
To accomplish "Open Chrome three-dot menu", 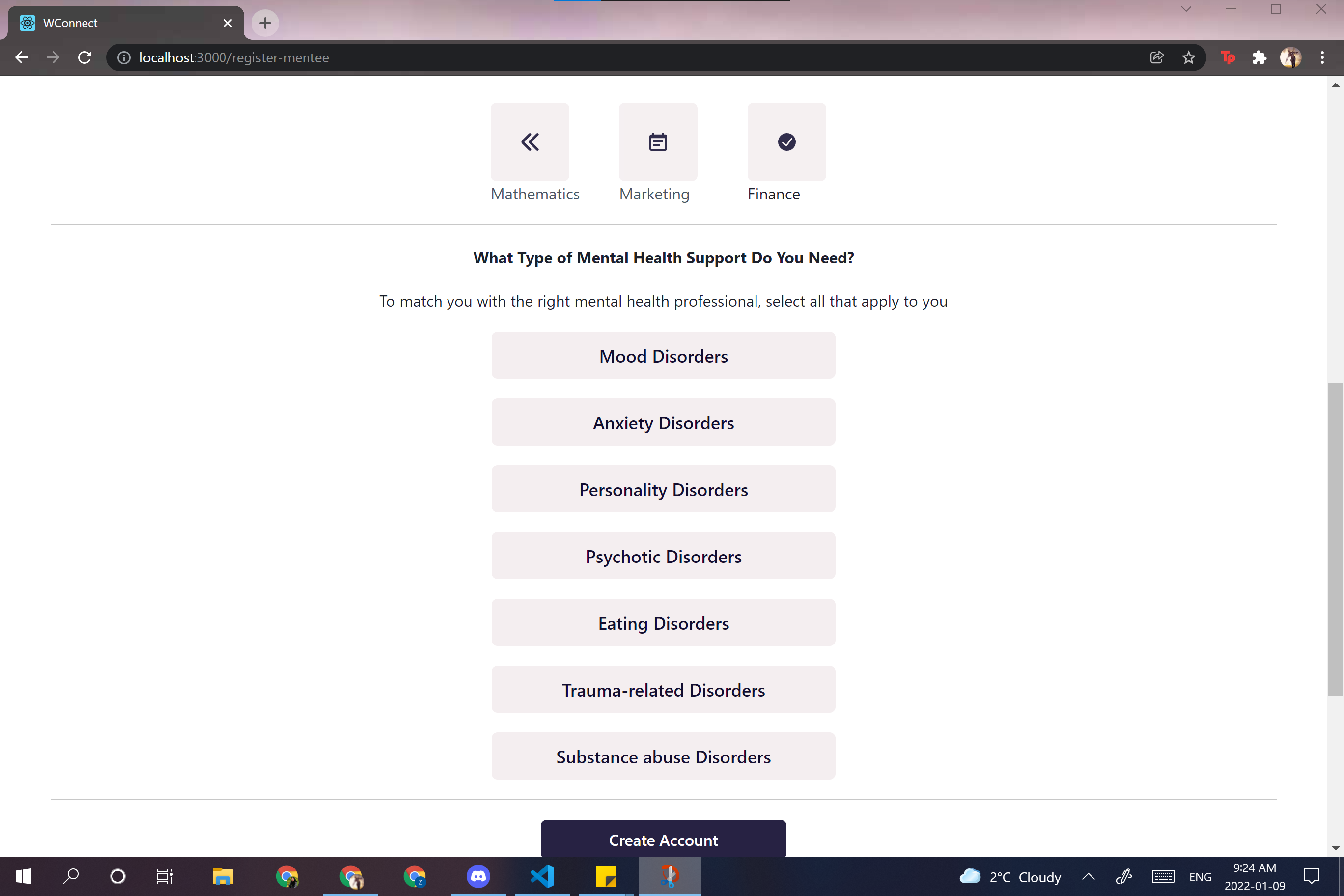I will pyautogui.click(x=1322, y=57).
